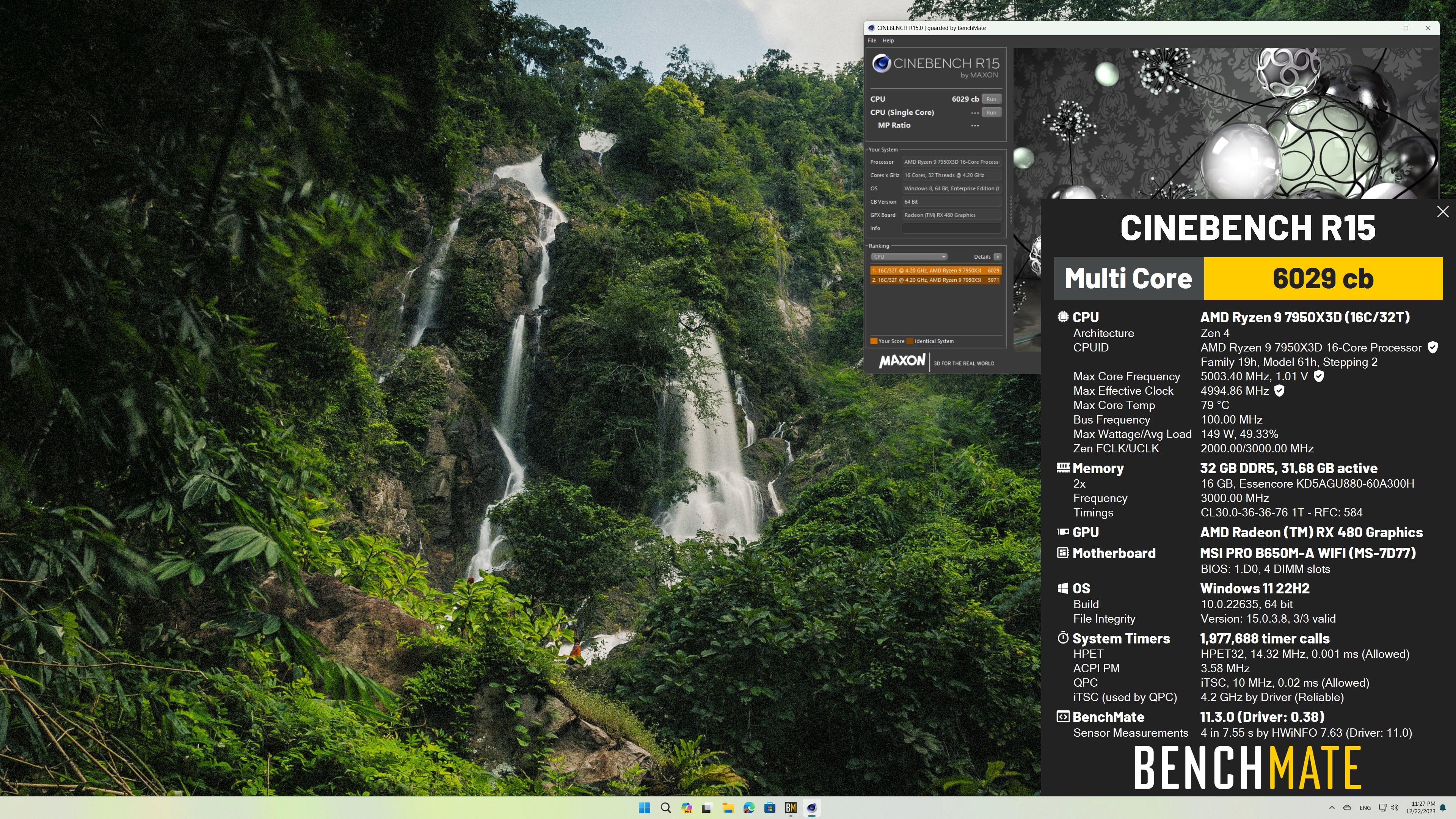Open Copilot preview from taskbar
Screen dimensions: 1456x819
click(x=687, y=808)
